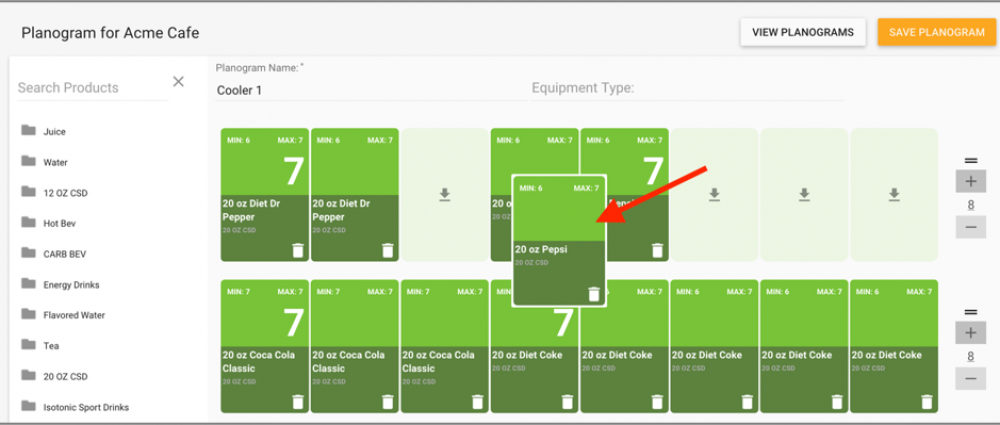Drop icon in last empty top-shelf slot
The width and height of the screenshot is (1000, 425).
click(x=894, y=195)
